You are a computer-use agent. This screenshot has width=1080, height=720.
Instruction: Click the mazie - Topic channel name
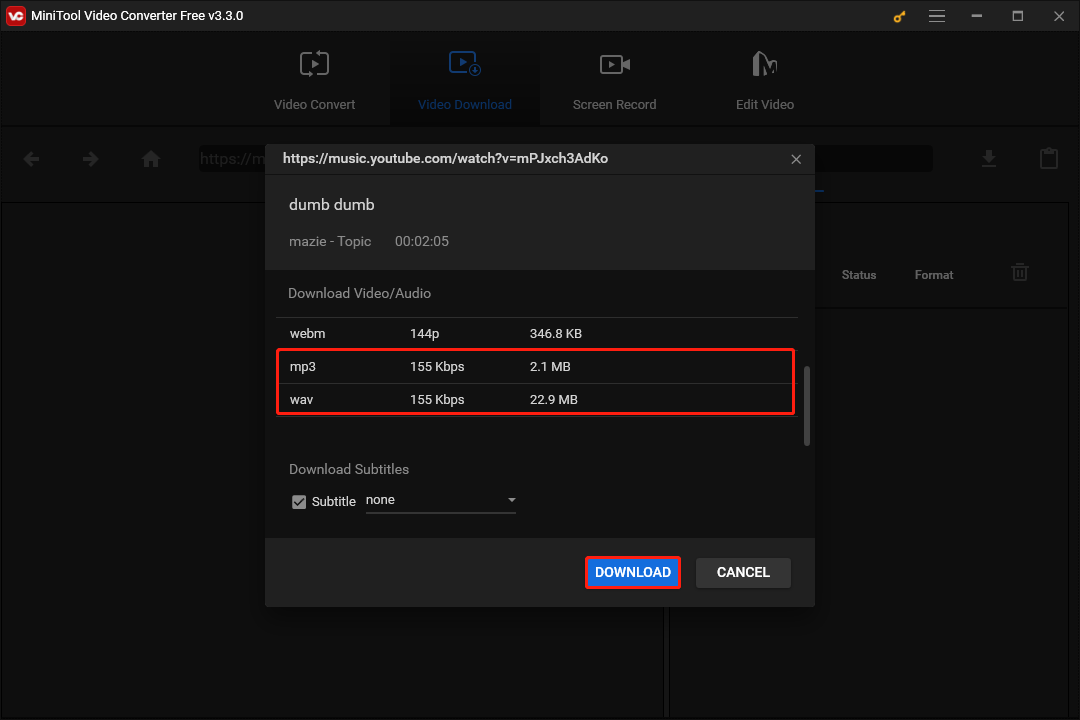pyautogui.click(x=330, y=241)
